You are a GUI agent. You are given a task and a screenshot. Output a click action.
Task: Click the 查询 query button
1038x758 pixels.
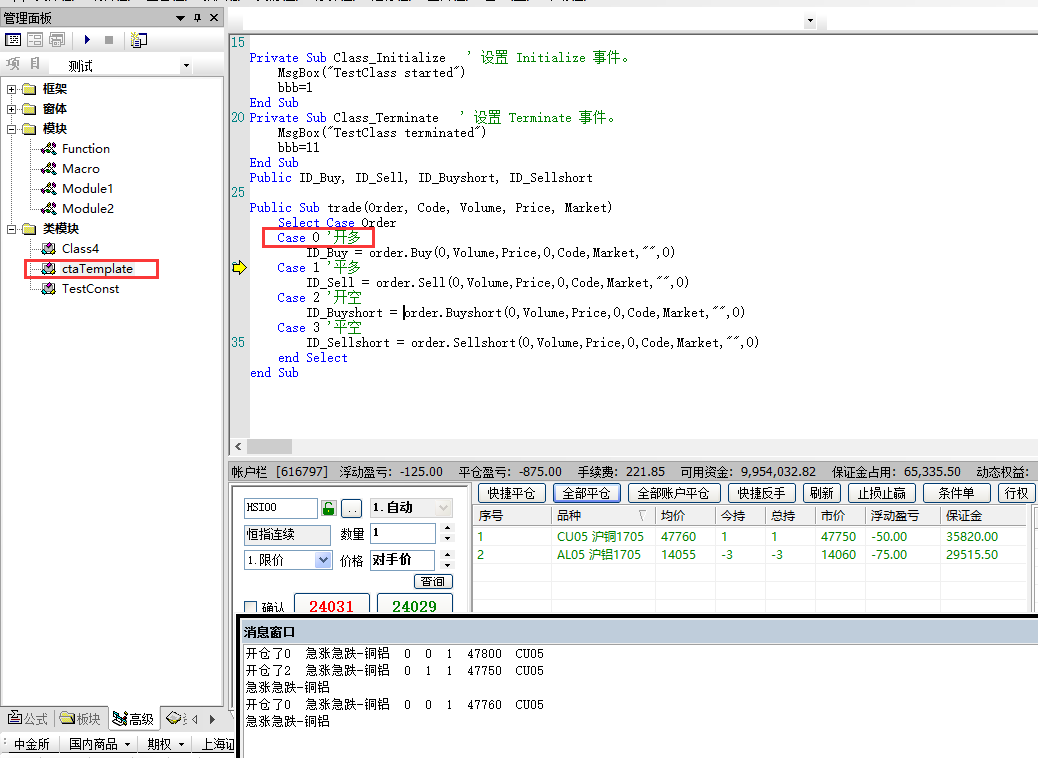tap(433, 581)
